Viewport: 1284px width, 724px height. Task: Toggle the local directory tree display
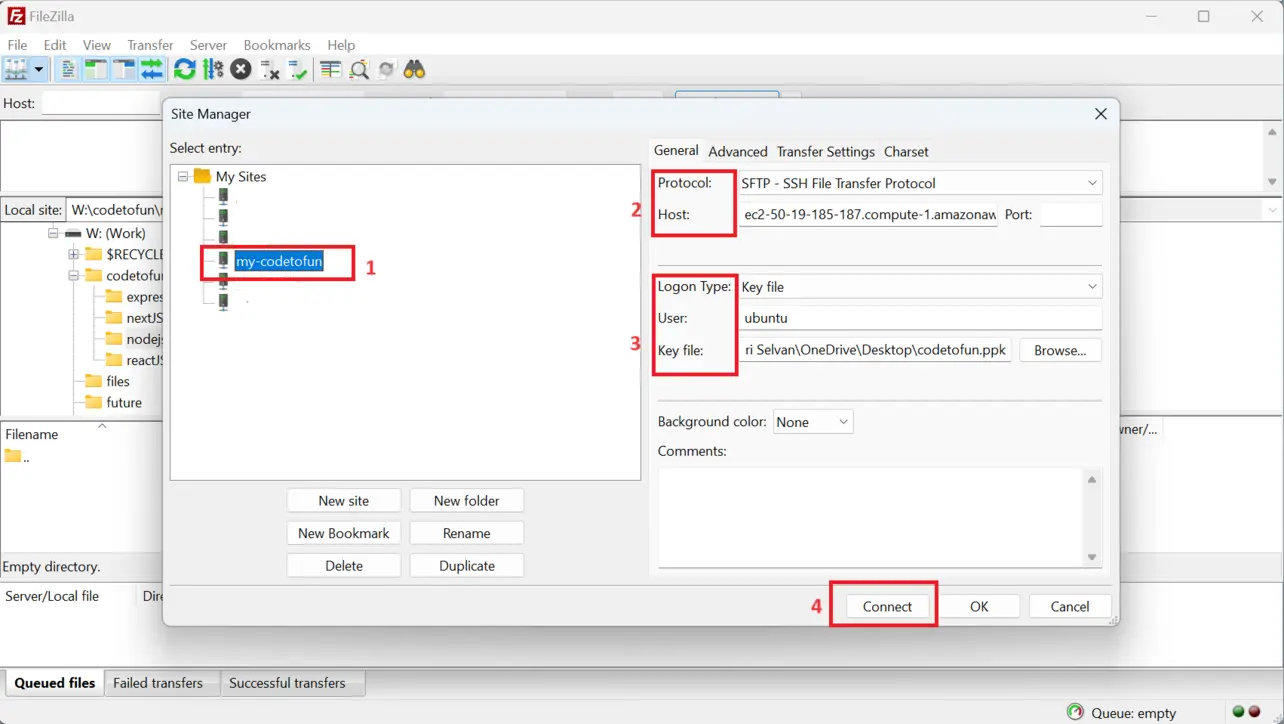pyautogui.click(x=96, y=69)
